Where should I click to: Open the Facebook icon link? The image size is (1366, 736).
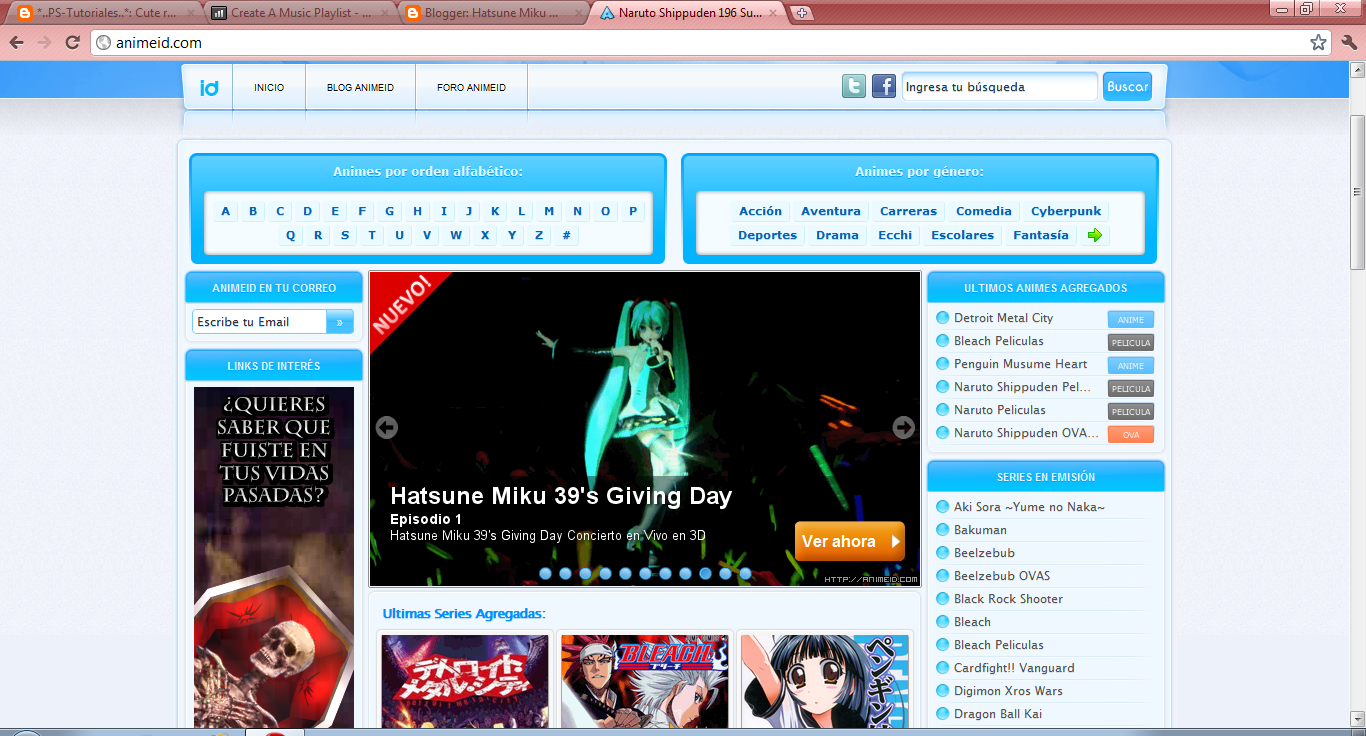point(884,86)
